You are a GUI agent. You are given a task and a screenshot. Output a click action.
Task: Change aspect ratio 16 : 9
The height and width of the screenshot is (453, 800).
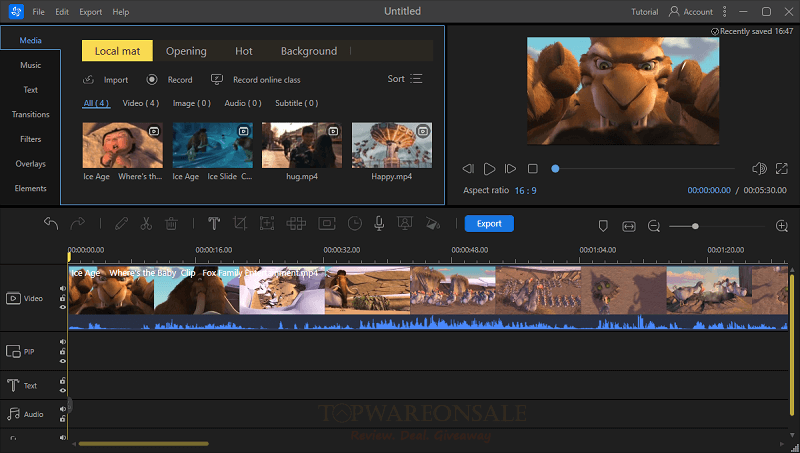(x=526, y=190)
